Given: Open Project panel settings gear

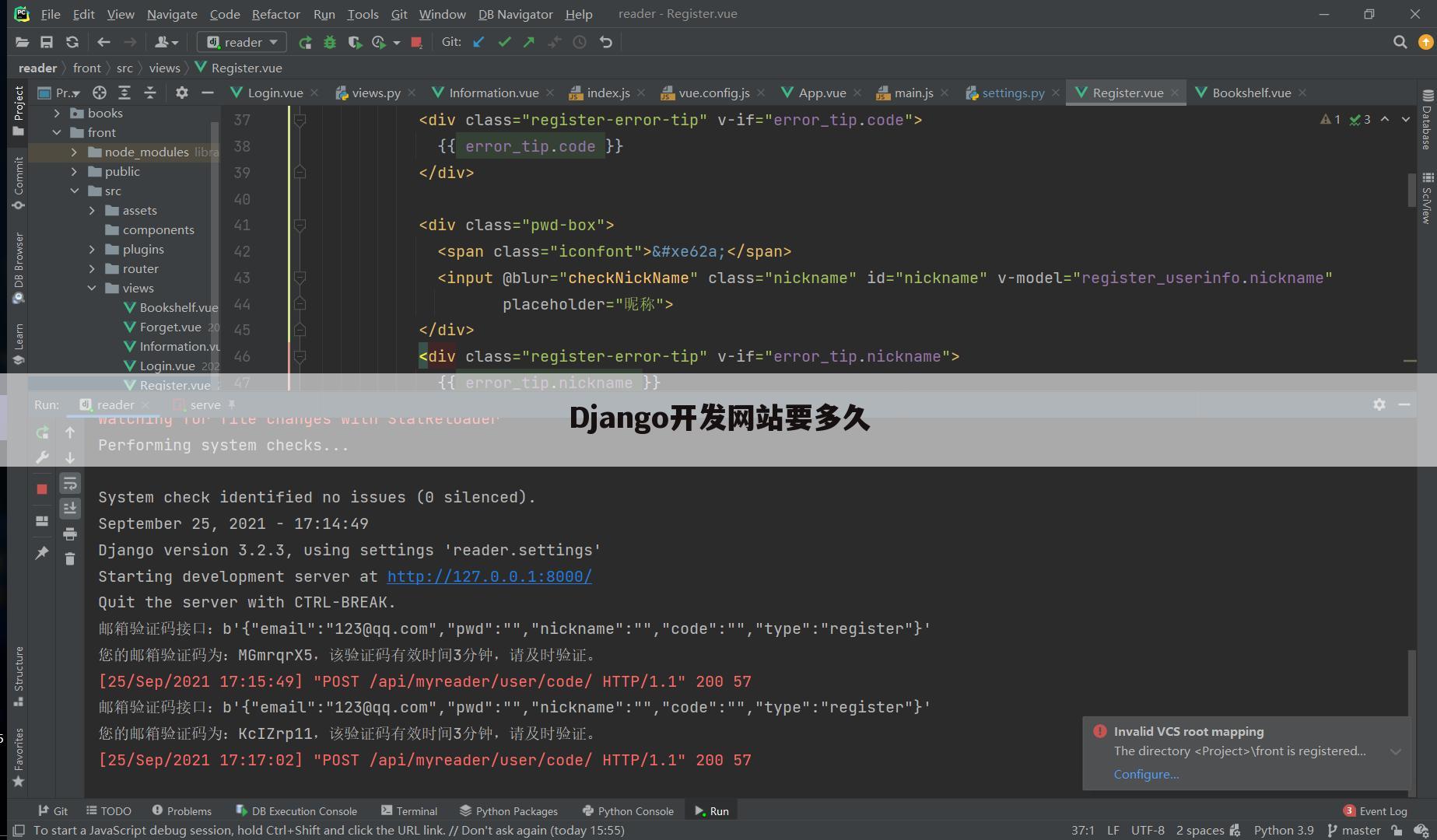Looking at the screenshot, I should point(182,93).
